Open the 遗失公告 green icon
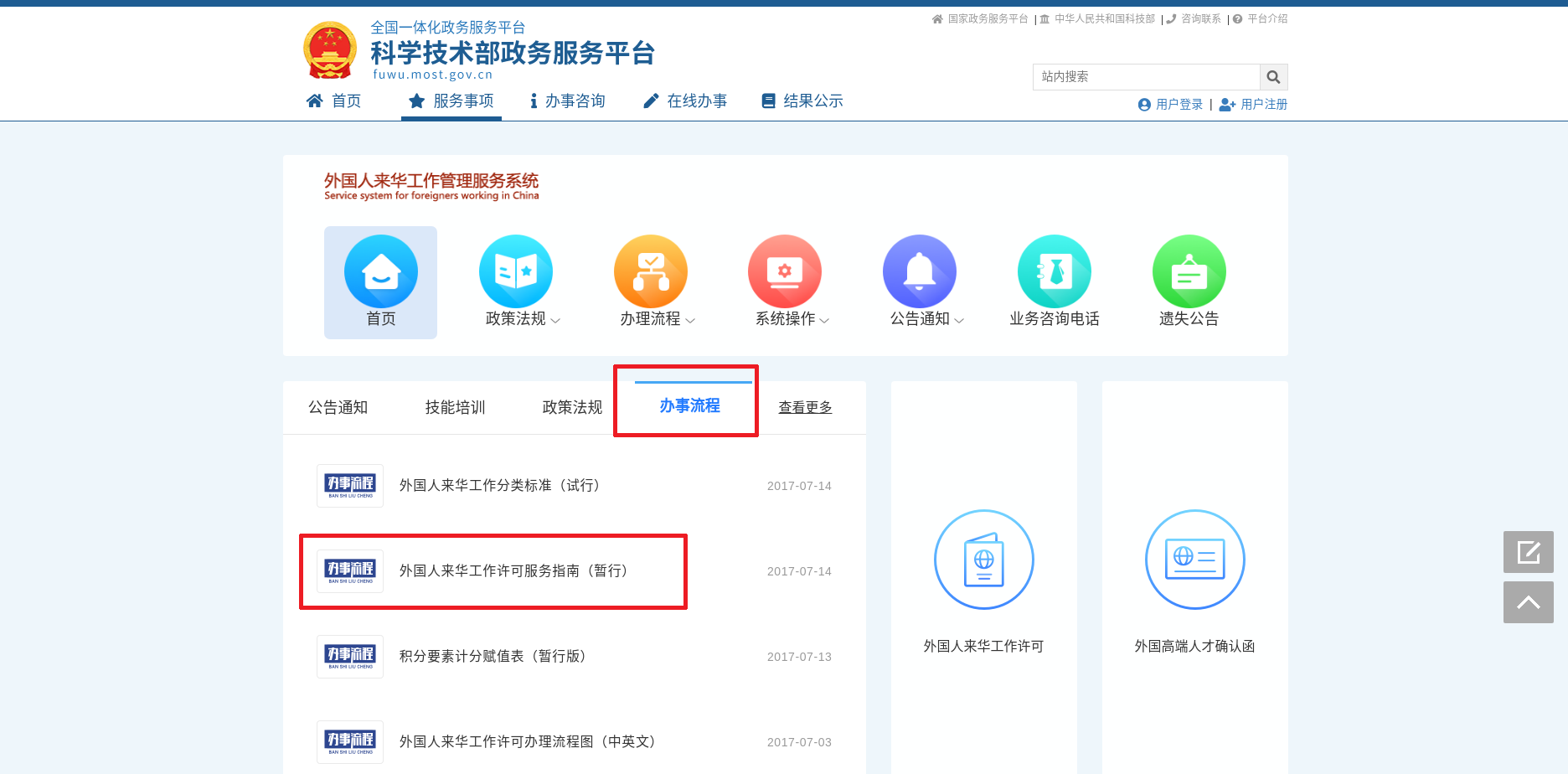The width and height of the screenshot is (1568, 774). pyautogui.click(x=1189, y=272)
